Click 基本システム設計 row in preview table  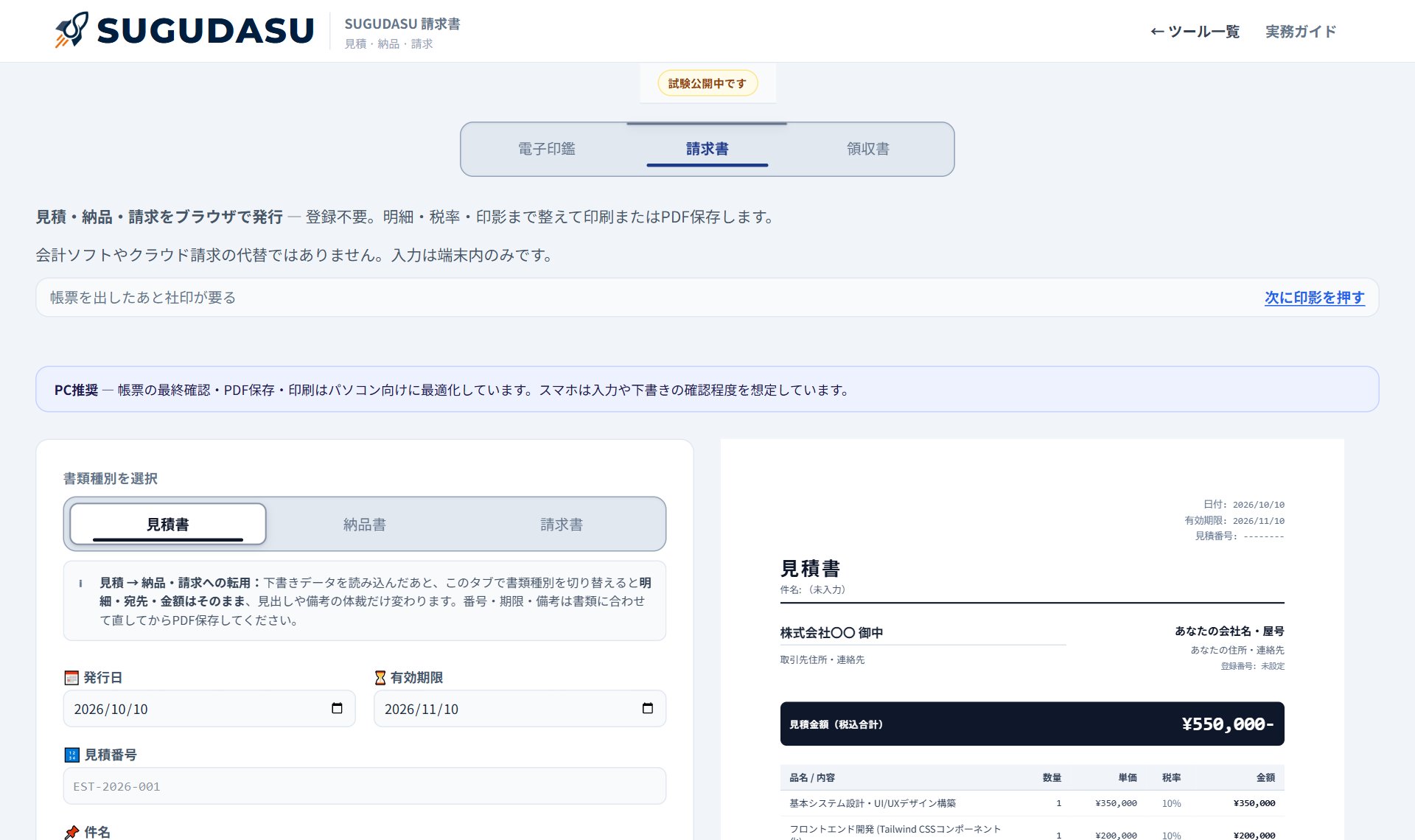tap(1032, 803)
